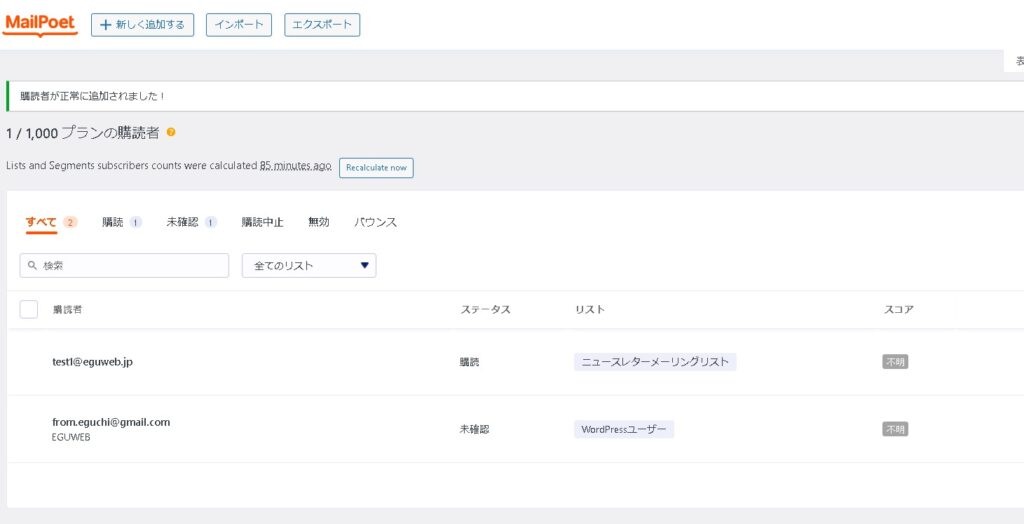This screenshot has height=524, width=1024.
Task: Click the WordPressユーザー list tag
Action: 624,429
